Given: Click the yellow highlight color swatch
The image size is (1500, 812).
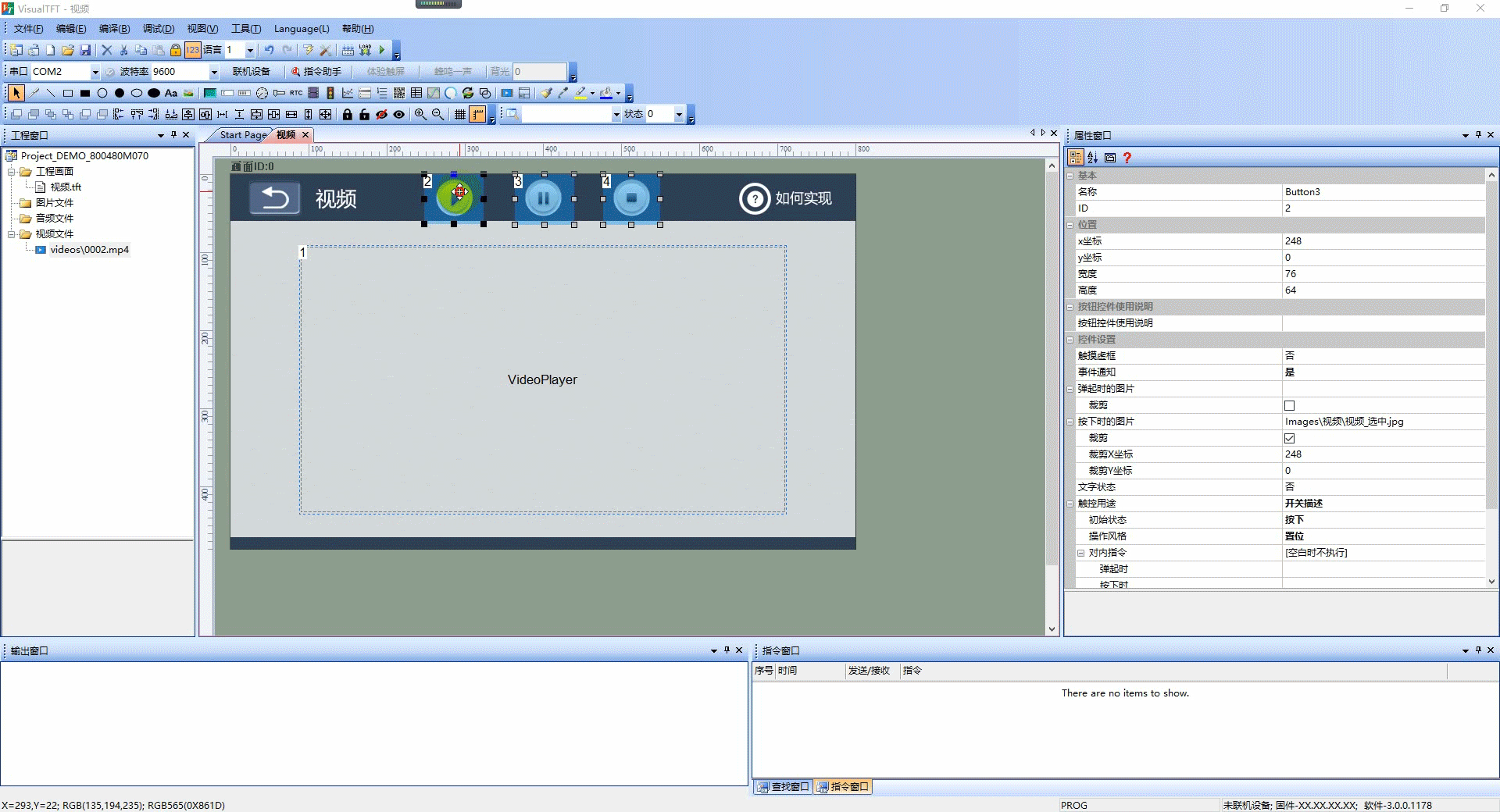Looking at the screenshot, I should (580, 93).
